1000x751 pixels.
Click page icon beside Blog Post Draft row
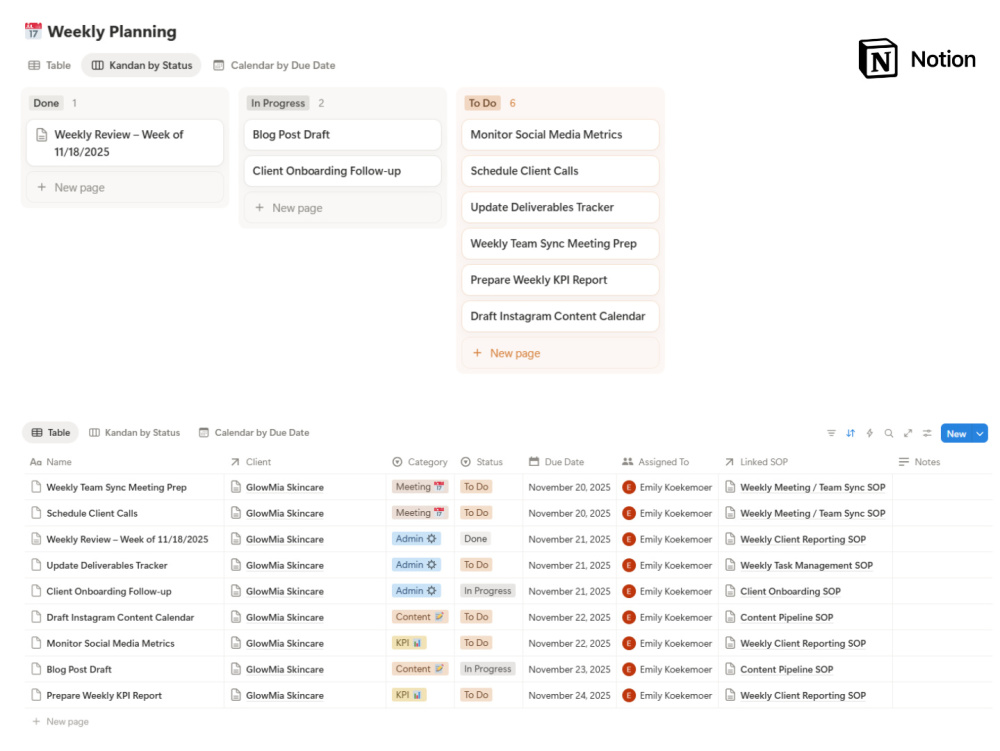click(36, 669)
